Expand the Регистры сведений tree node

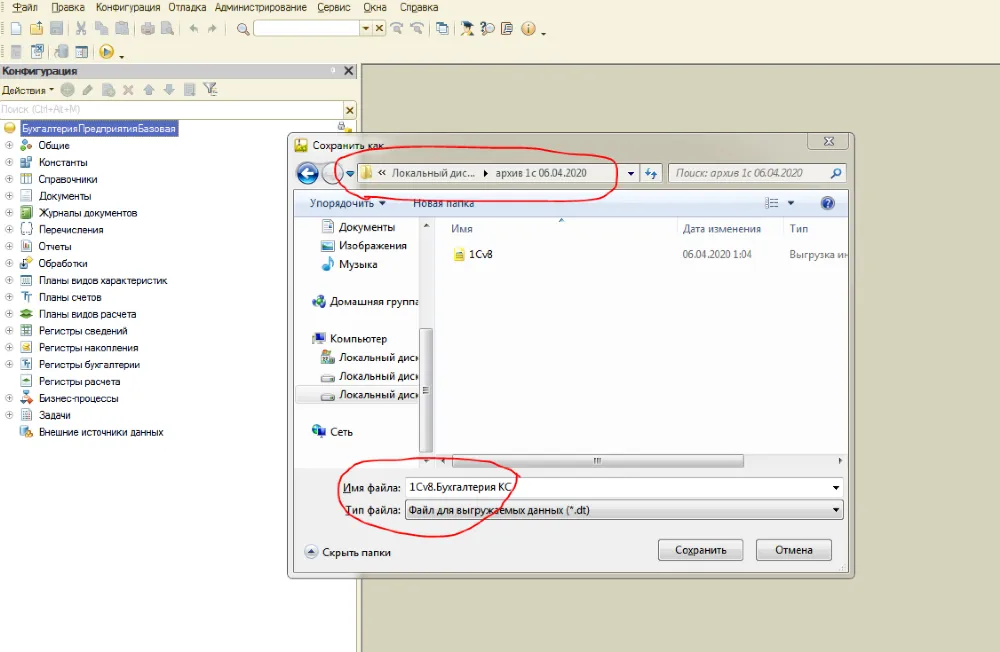pyautogui.click(x=9, y=331)
